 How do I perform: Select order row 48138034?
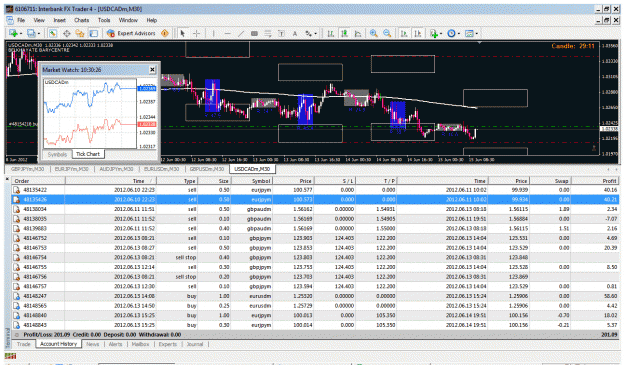tap(315, 209)
